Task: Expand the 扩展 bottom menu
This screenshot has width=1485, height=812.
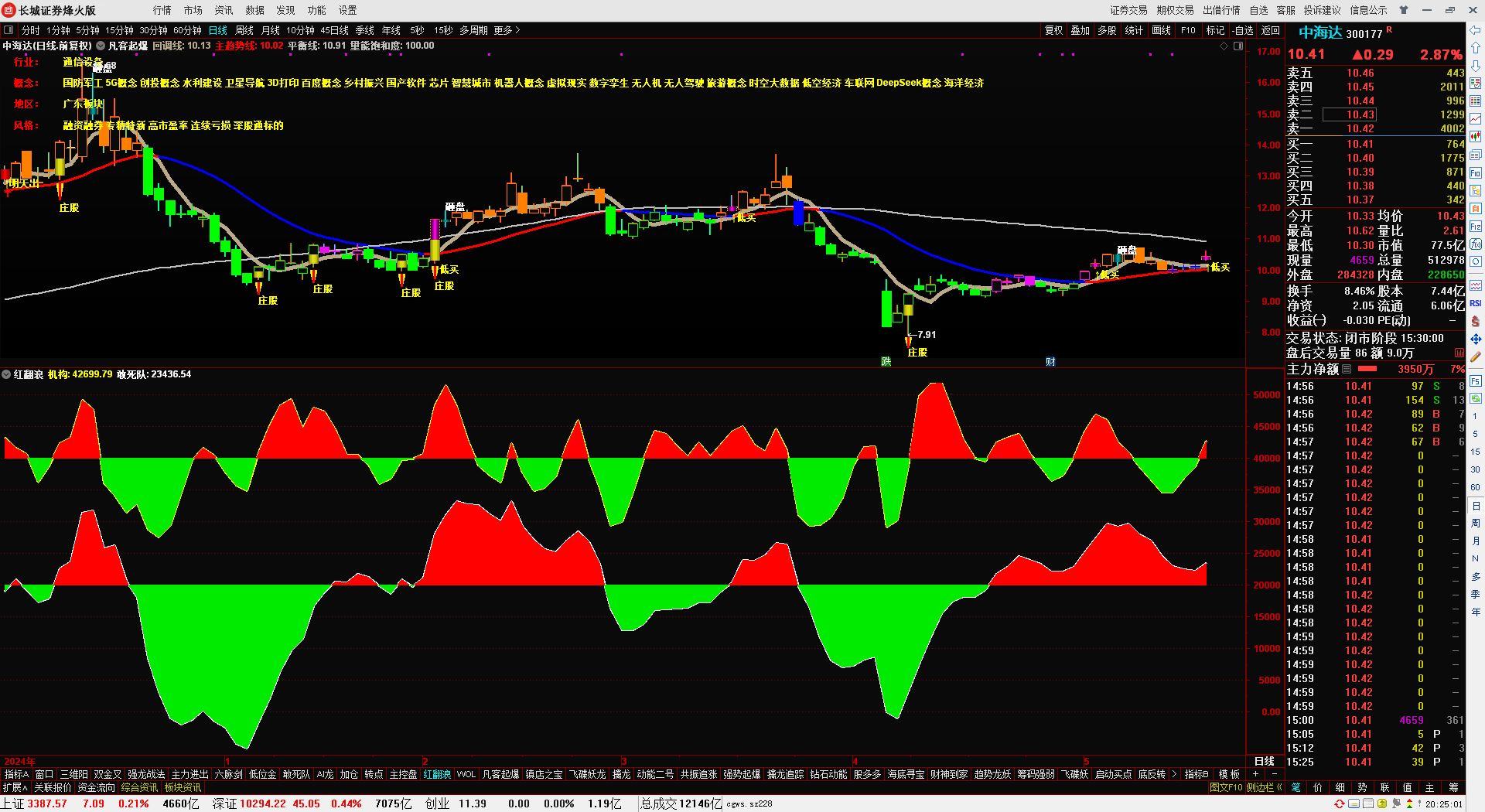Action: 15,787
